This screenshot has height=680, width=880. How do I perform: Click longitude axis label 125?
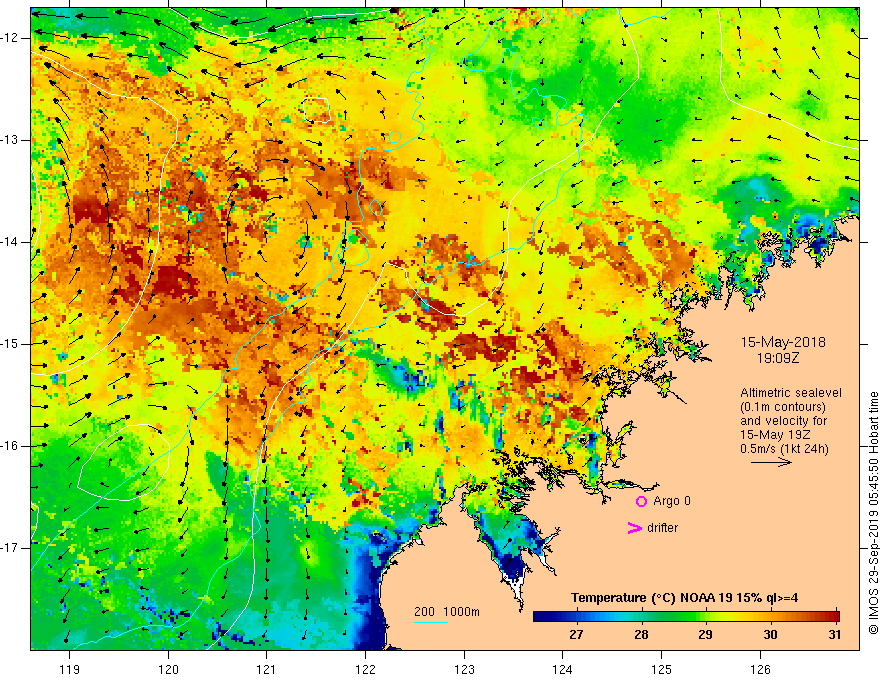click(x=662, y=669)
